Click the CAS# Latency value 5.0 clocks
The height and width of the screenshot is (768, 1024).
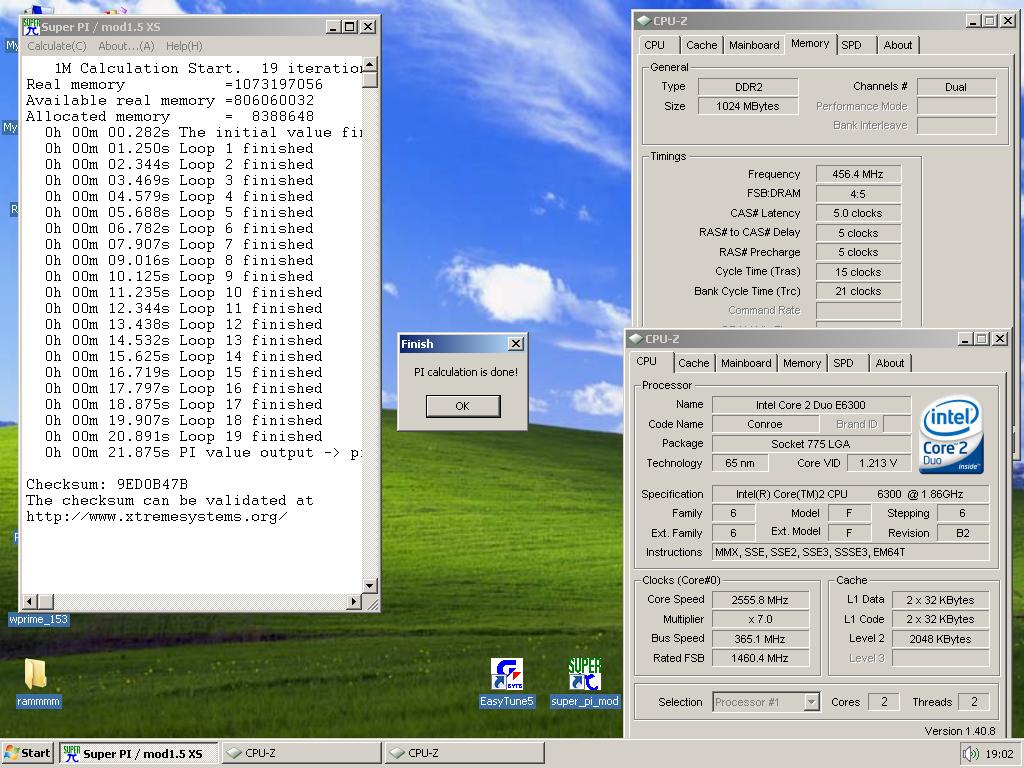pyautogui.click(x=858, y=214)
